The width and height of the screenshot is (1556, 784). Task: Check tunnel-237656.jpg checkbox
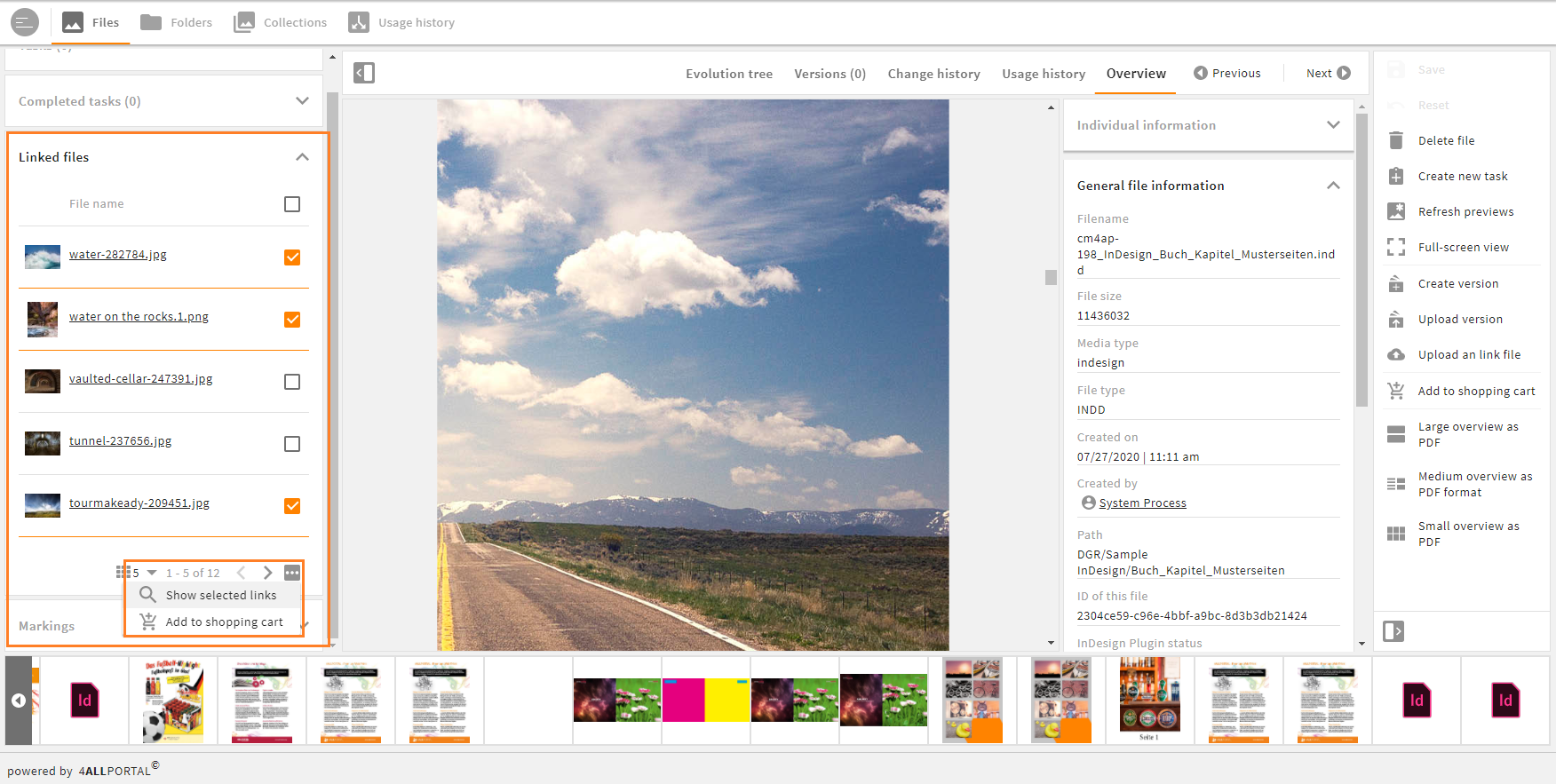[292, 444]
